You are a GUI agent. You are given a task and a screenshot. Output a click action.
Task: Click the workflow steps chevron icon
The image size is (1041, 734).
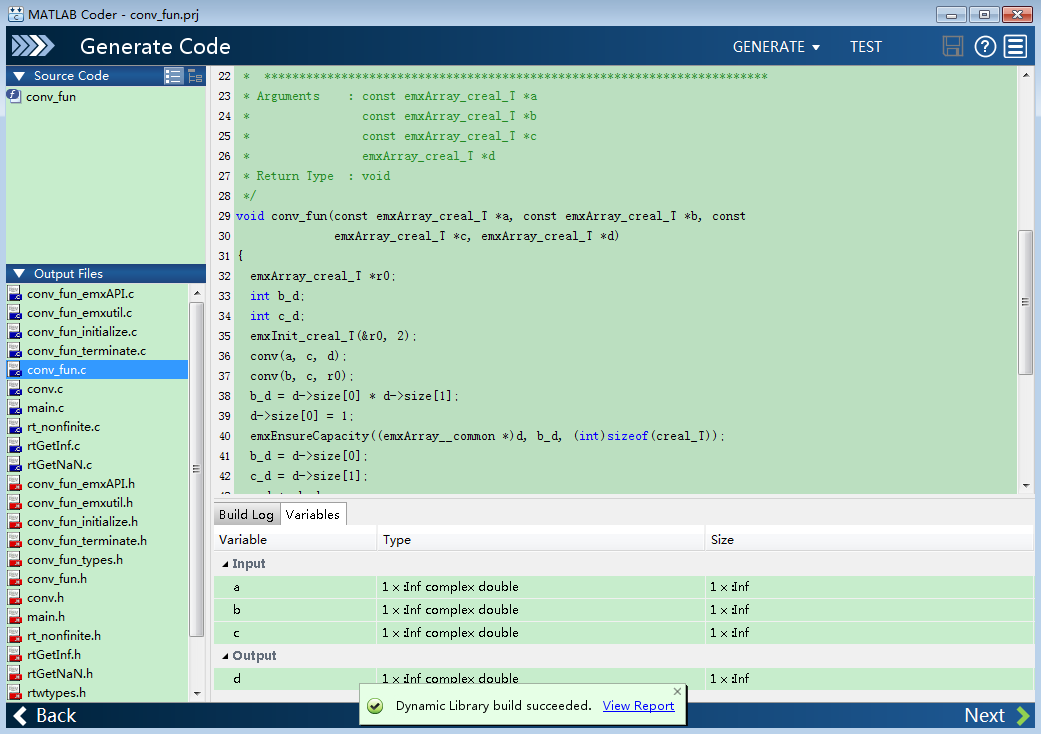[33, 46]
